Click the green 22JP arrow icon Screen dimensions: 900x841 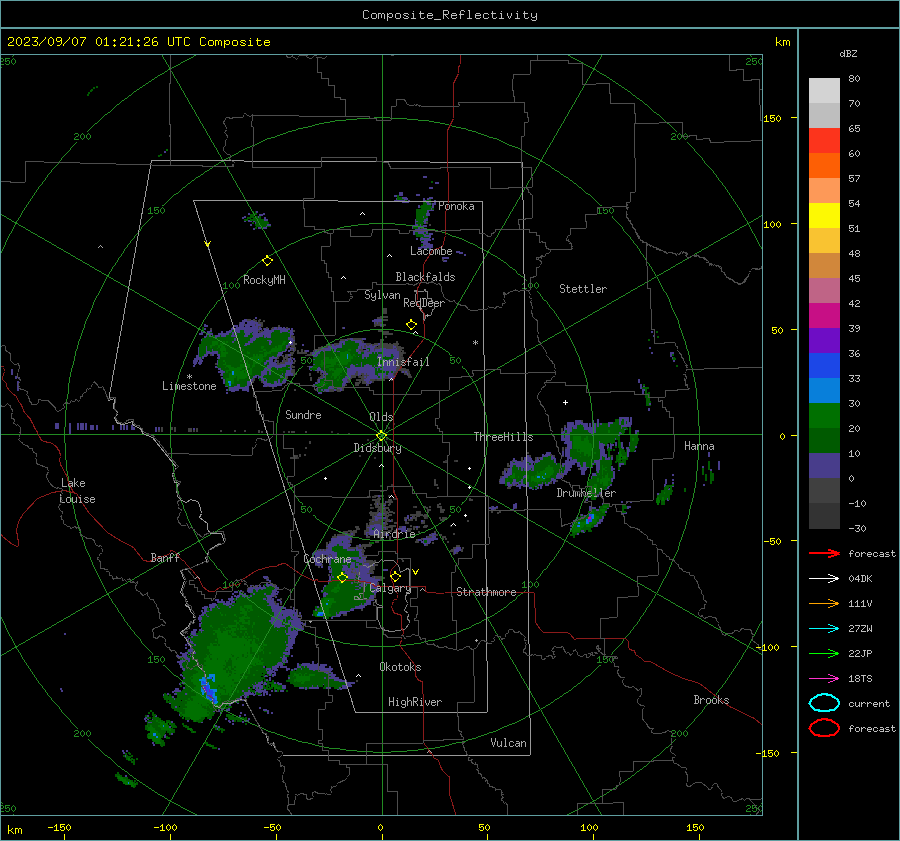click(x=824, y=653)
